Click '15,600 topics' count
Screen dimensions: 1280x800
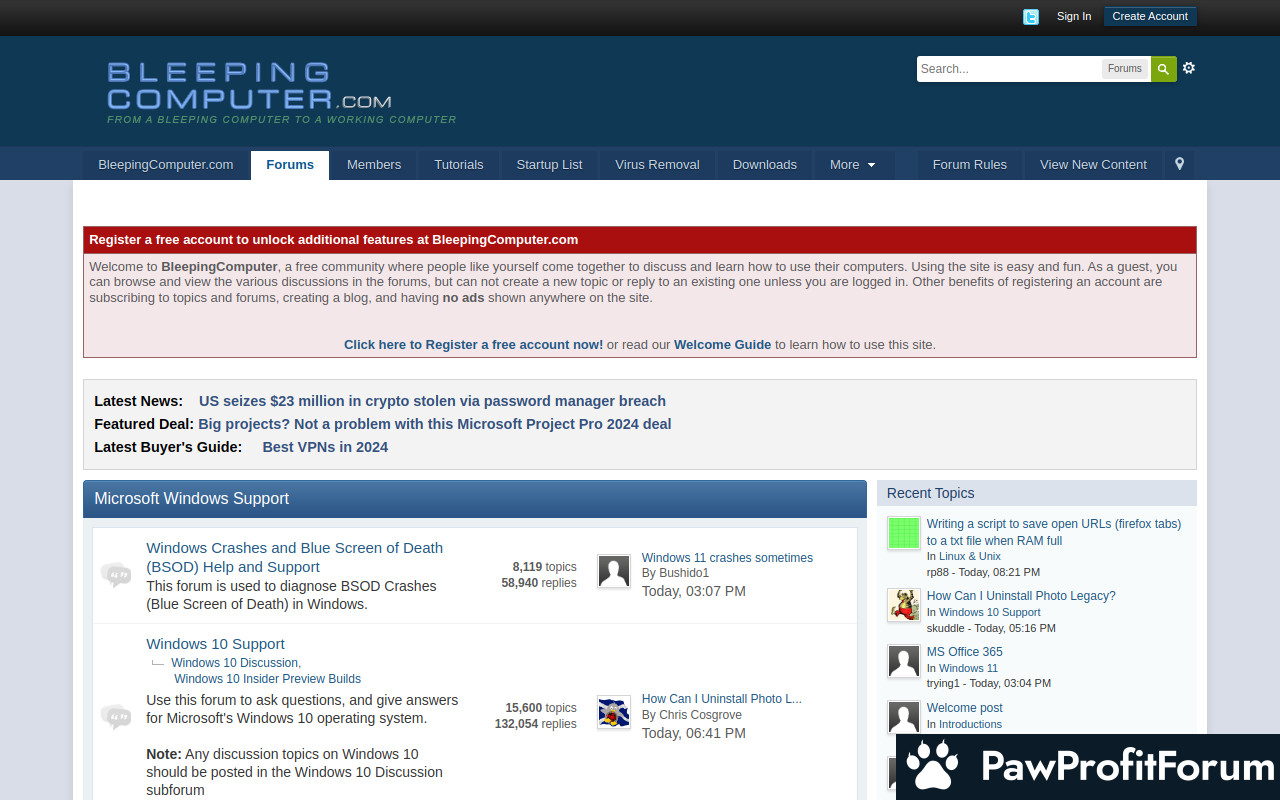click(540, 708)
